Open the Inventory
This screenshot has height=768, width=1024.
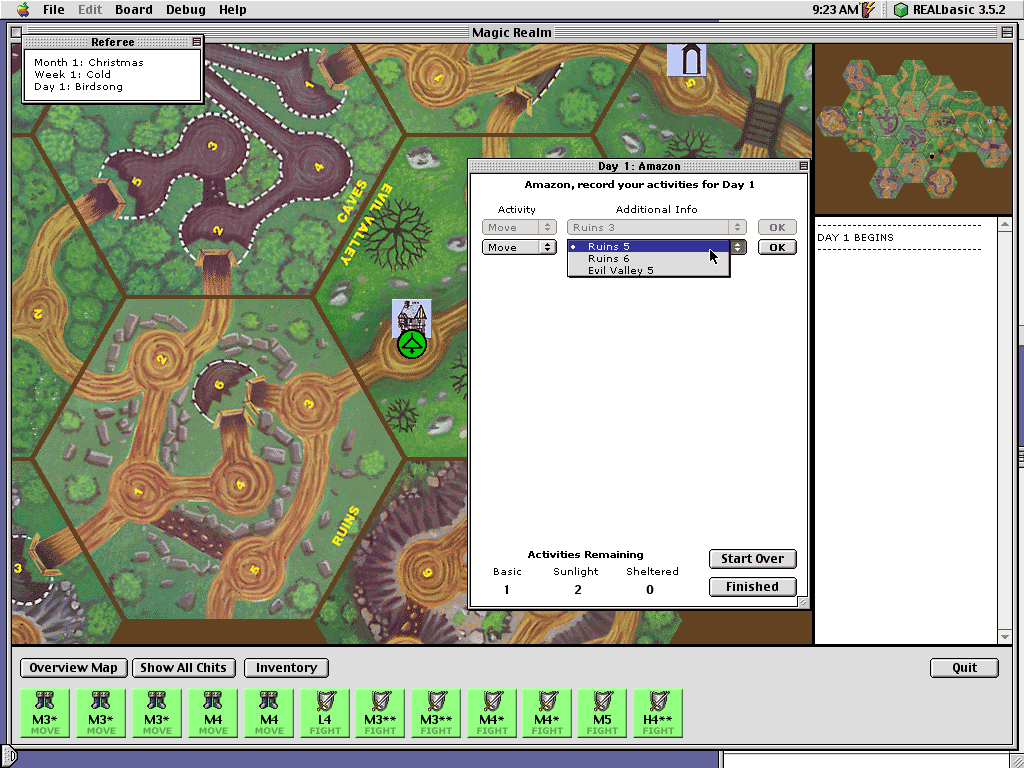point(286,667)
